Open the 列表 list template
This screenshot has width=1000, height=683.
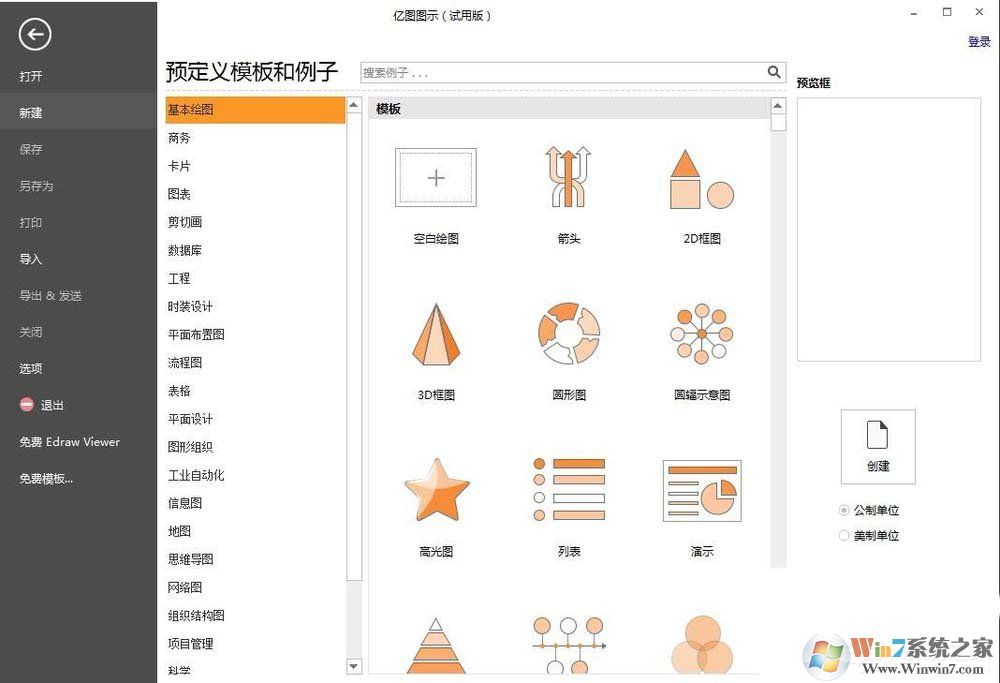(567, 490)
